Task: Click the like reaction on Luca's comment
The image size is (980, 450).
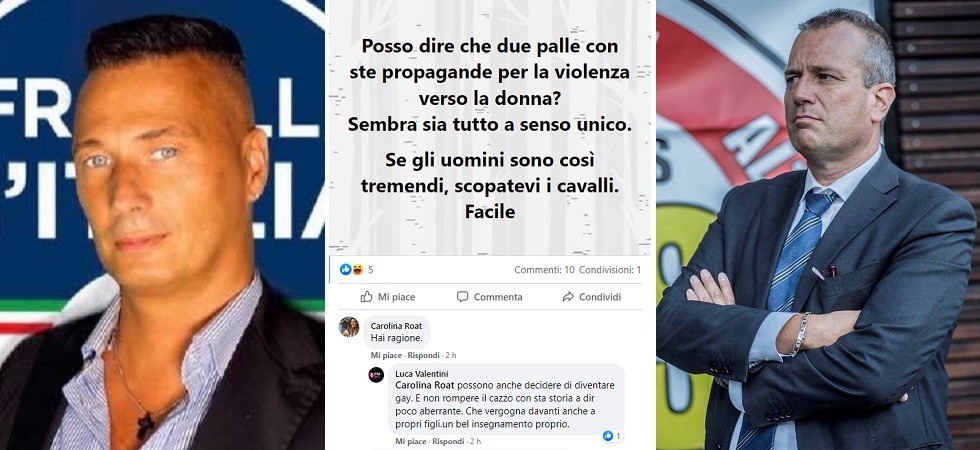Action: (608, 436)
